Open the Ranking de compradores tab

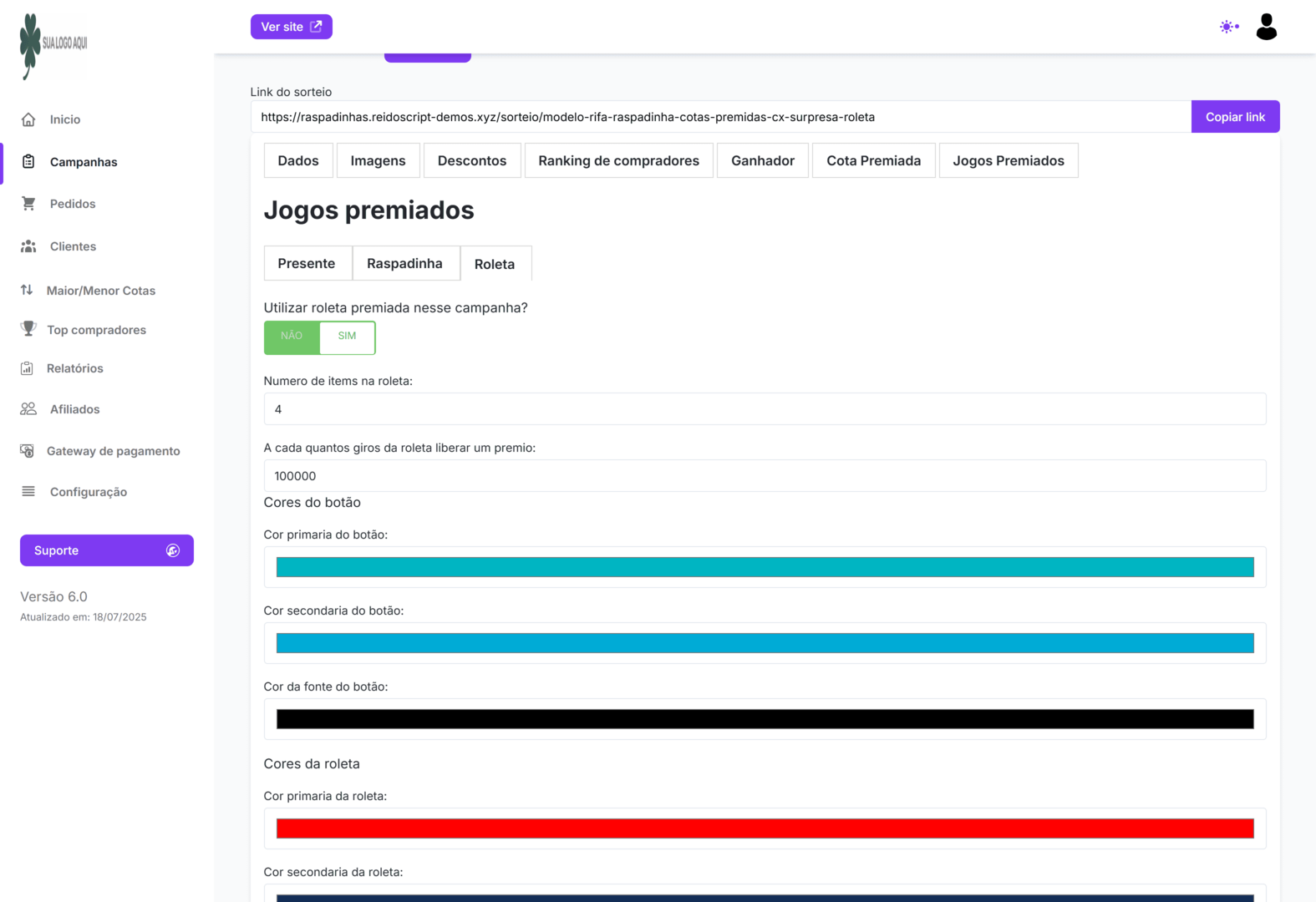[x=618, y=160]
